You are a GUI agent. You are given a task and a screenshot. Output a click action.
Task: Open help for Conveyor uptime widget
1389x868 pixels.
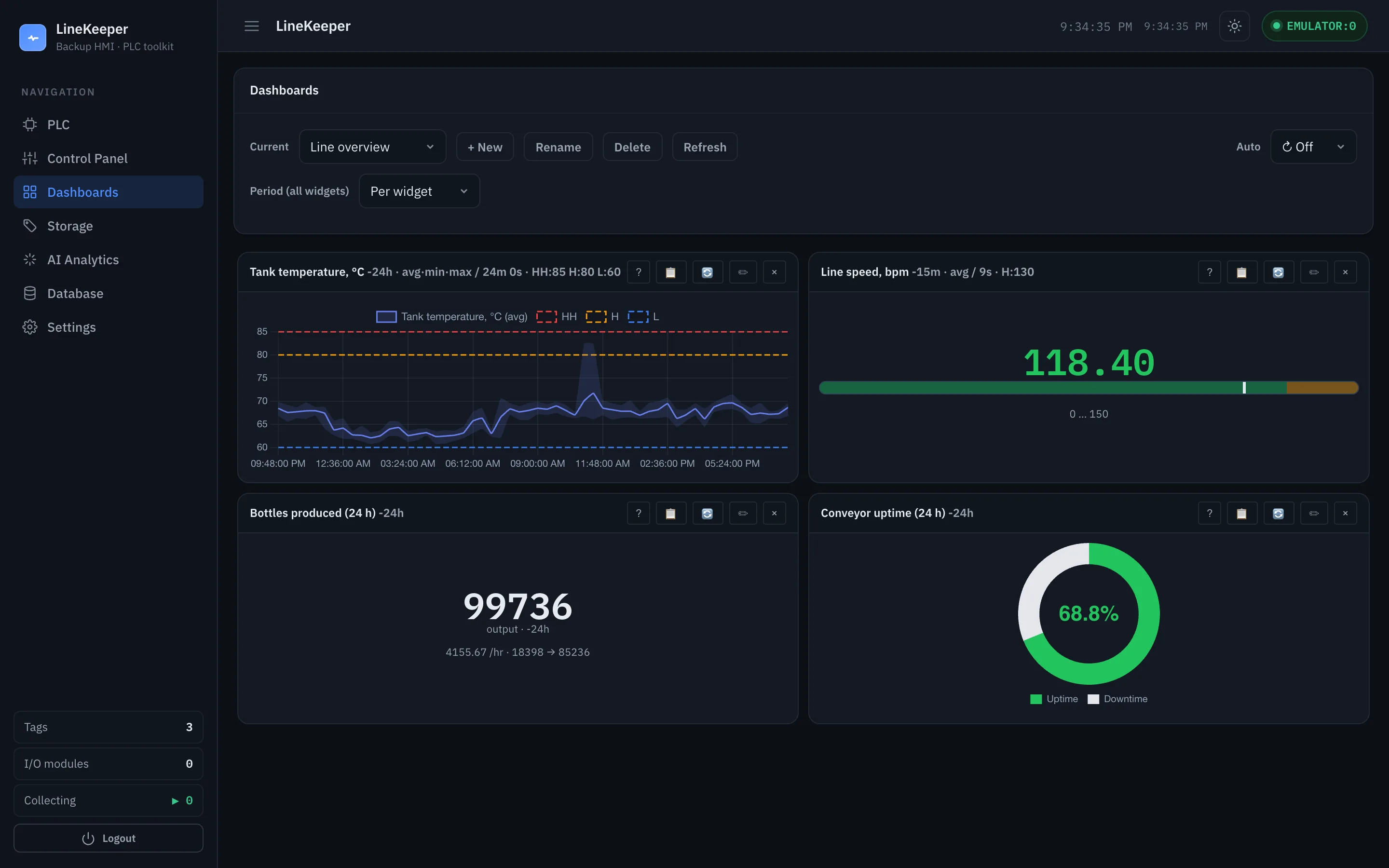(1210, 513)
